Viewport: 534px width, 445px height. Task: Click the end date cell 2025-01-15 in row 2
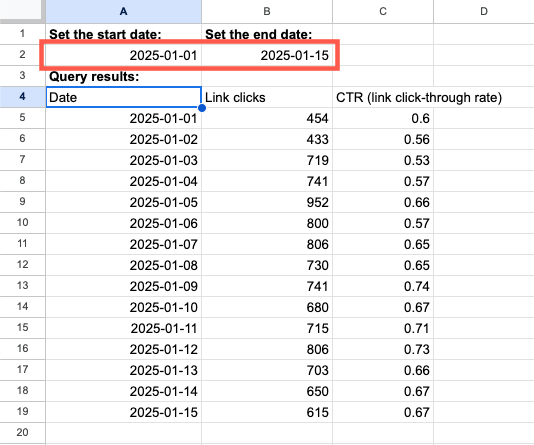point(267,55)
